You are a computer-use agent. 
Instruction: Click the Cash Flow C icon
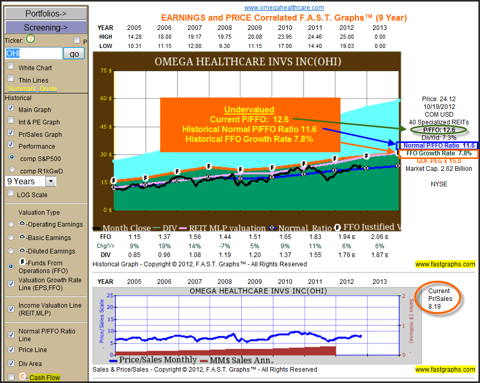[x=23, y=376]
